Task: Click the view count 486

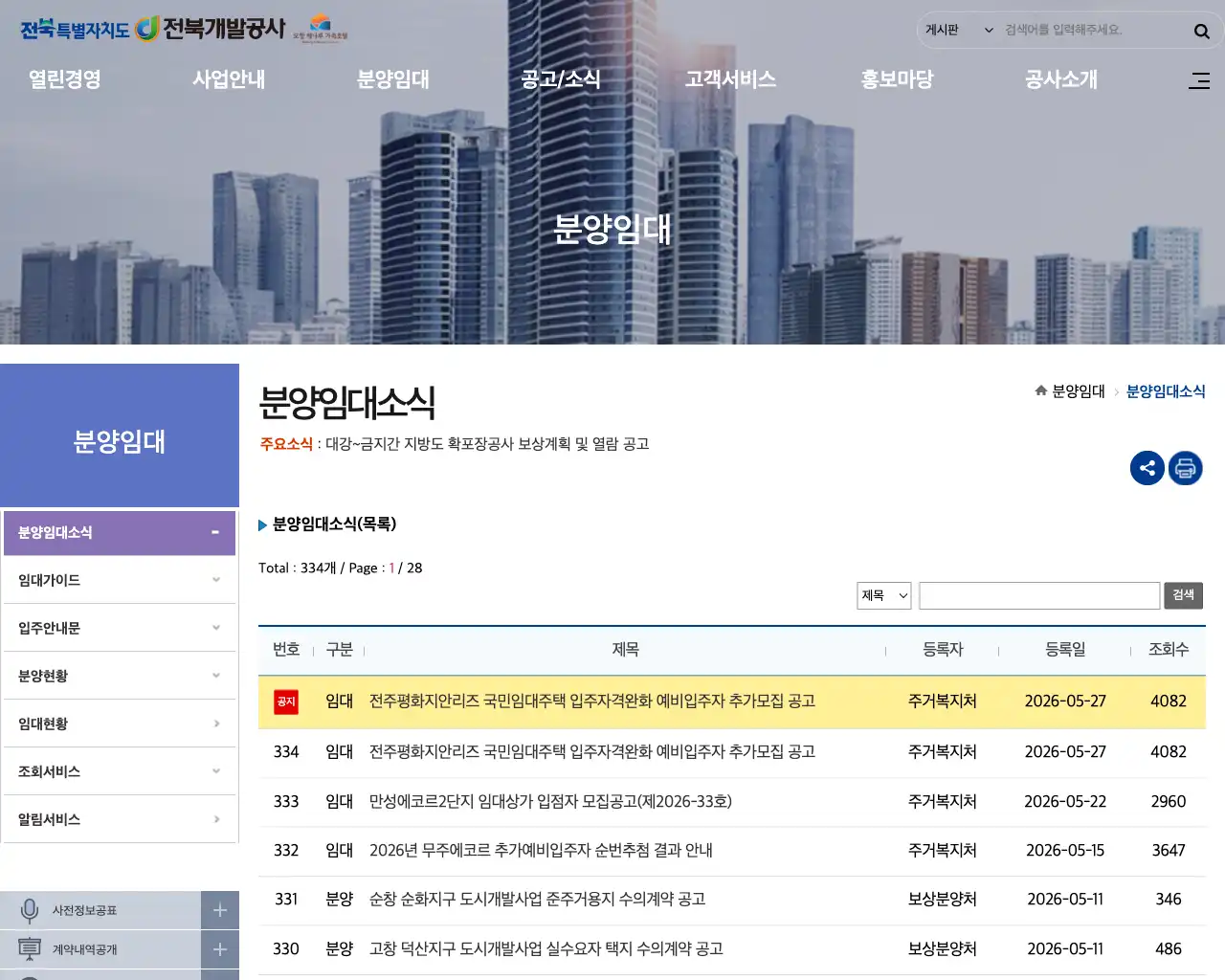Action: coord(1169,949)
